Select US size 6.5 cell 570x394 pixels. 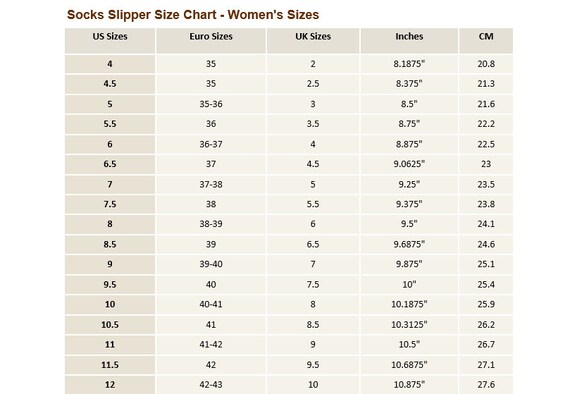[110, 164]
